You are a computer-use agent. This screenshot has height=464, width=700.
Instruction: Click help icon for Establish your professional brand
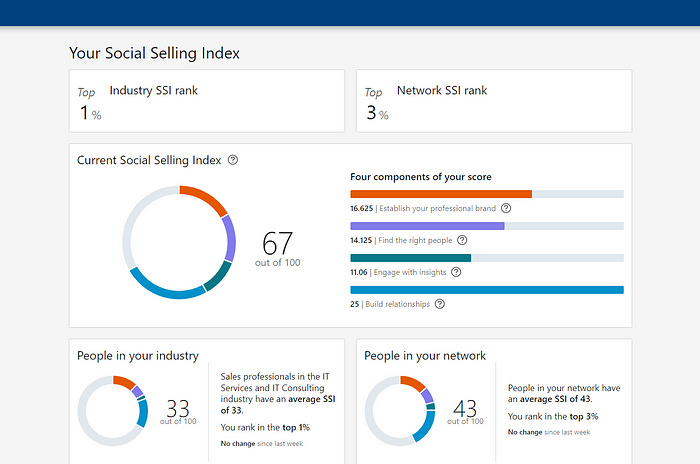506,208
